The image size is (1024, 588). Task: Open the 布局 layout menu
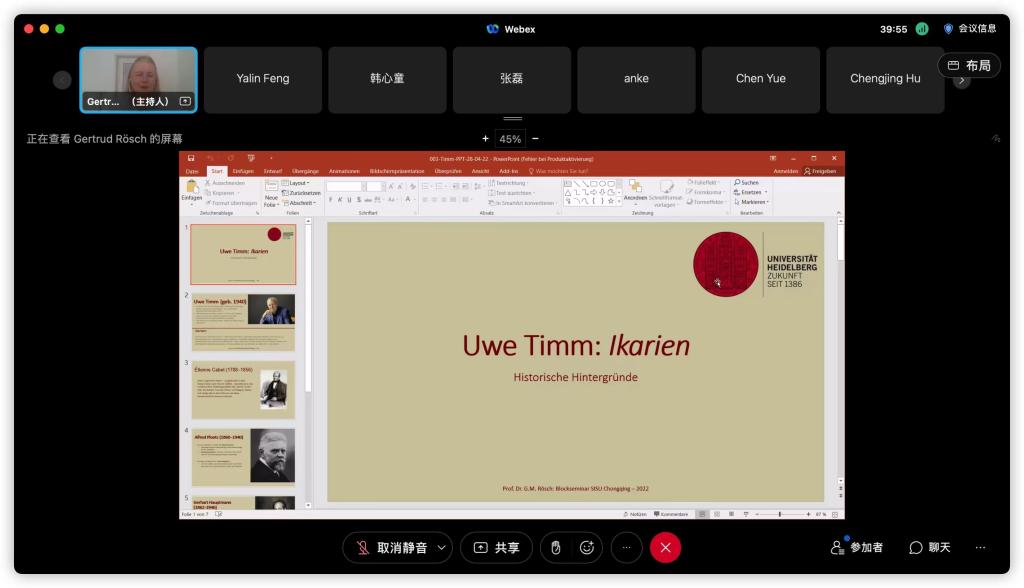(x=968, y=65)
